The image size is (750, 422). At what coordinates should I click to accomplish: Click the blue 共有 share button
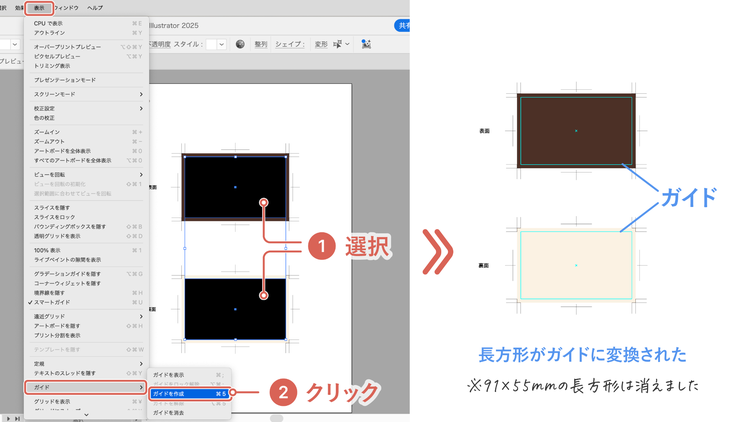coord(403,25)
